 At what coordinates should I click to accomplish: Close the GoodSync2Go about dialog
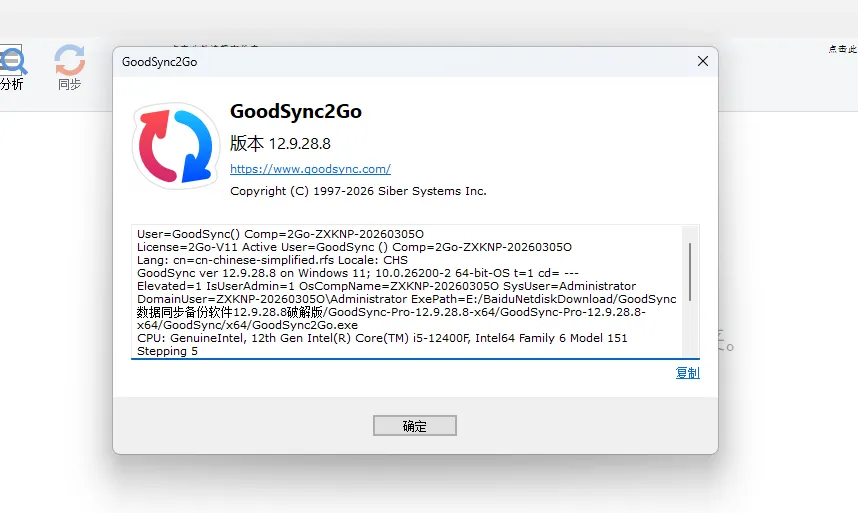(703, 61)
